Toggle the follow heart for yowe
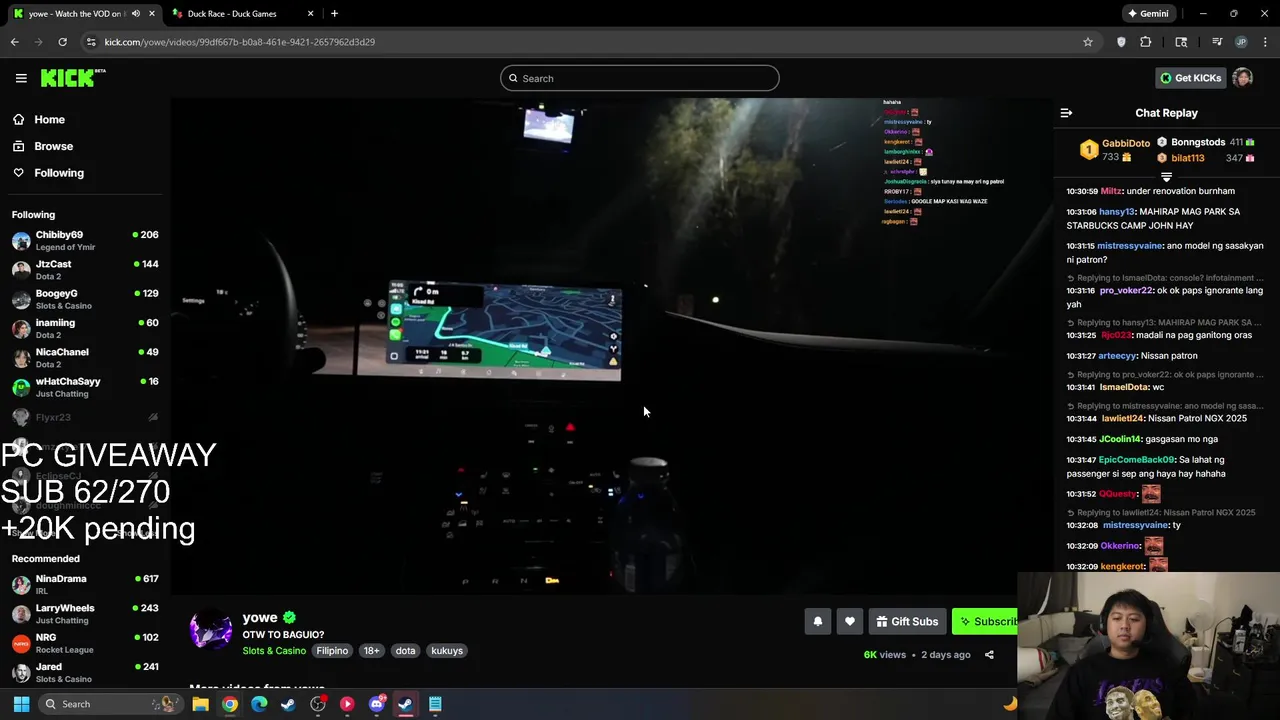Image resolution: width=1280 pixels, height=720 pixels. pos(850,621)
